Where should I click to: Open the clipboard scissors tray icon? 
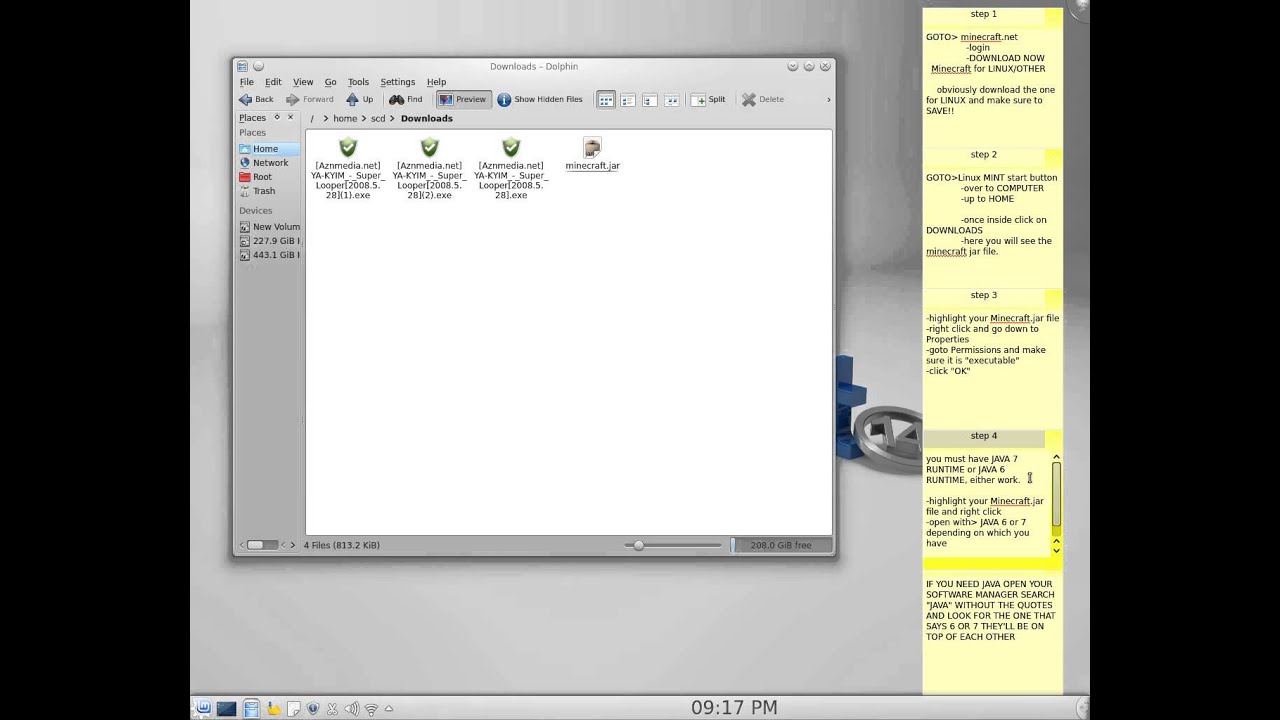[x=332, y=709]
